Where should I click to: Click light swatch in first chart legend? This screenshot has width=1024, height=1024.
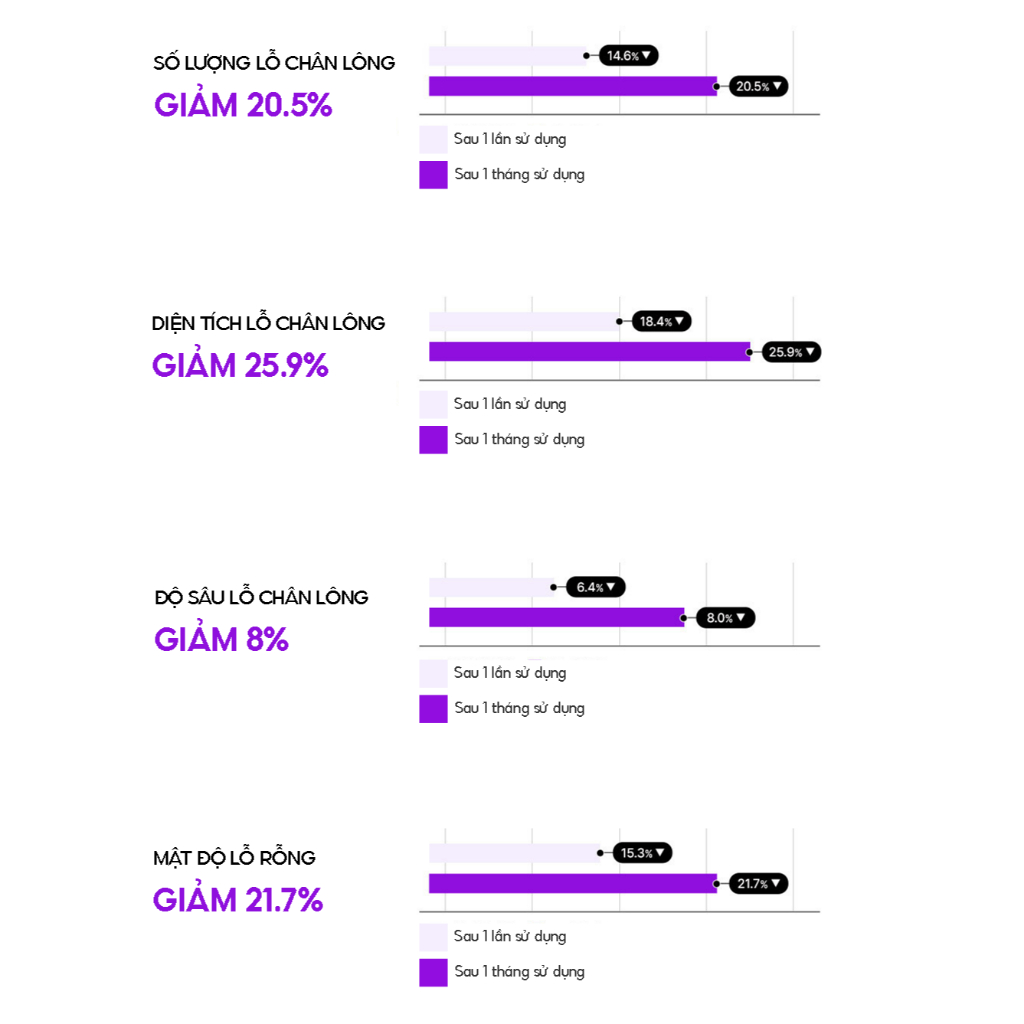coord(433,139)
